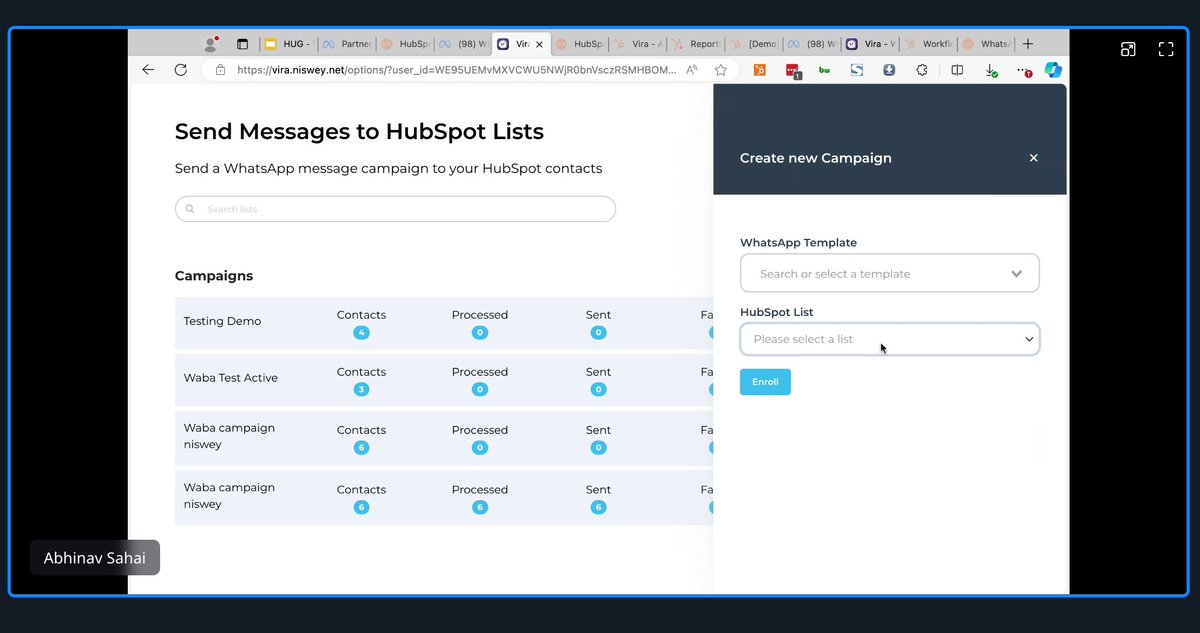
Task: Open the HubSpot extension icon
Action: 760,70
